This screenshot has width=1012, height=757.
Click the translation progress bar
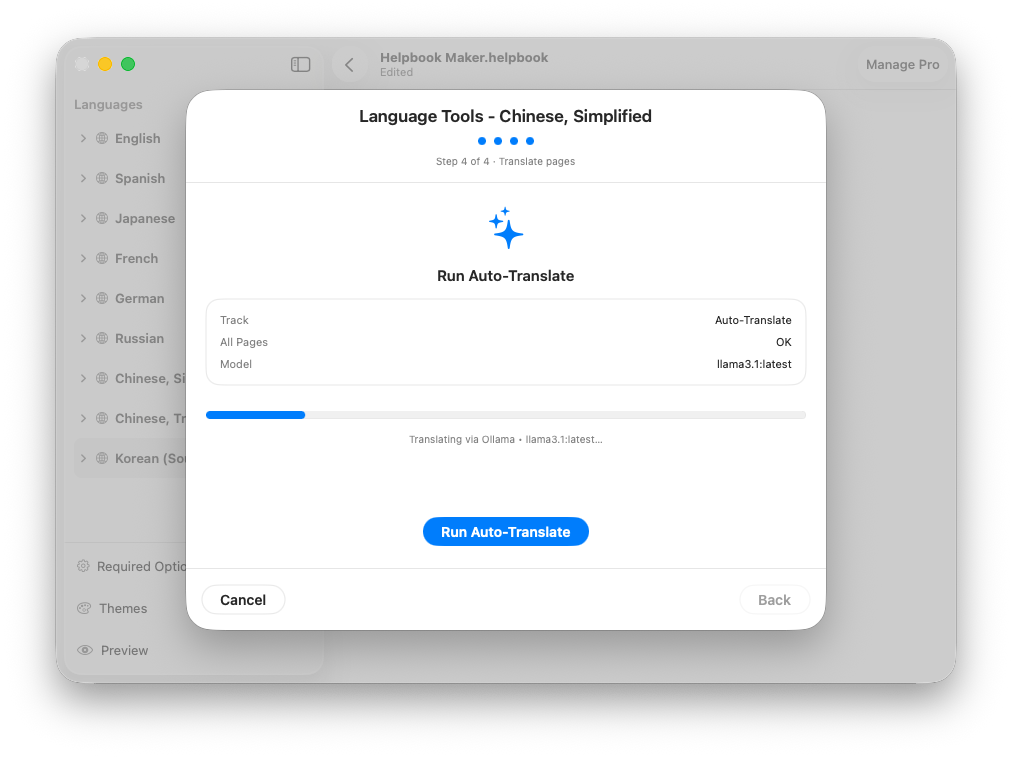pos(506,415)
